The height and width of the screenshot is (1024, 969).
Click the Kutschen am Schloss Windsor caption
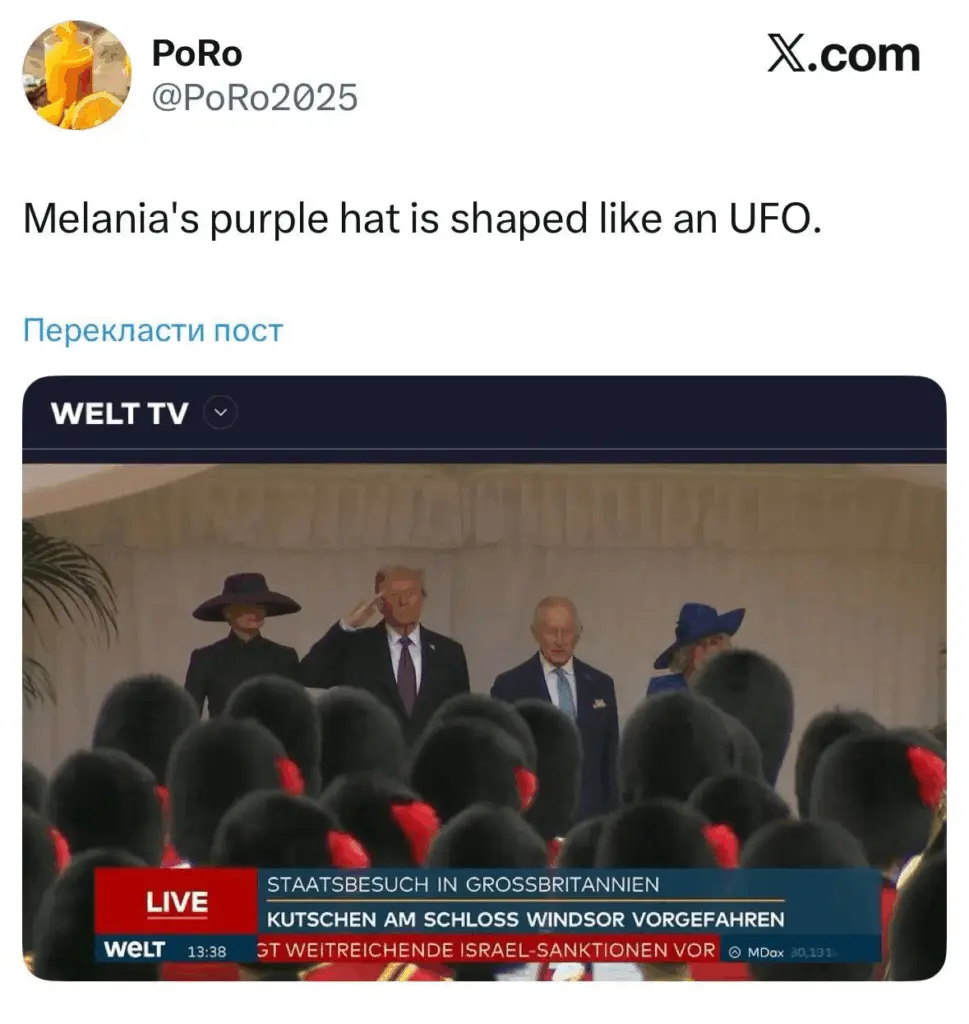pyautogui.click(x=526, y=920)
